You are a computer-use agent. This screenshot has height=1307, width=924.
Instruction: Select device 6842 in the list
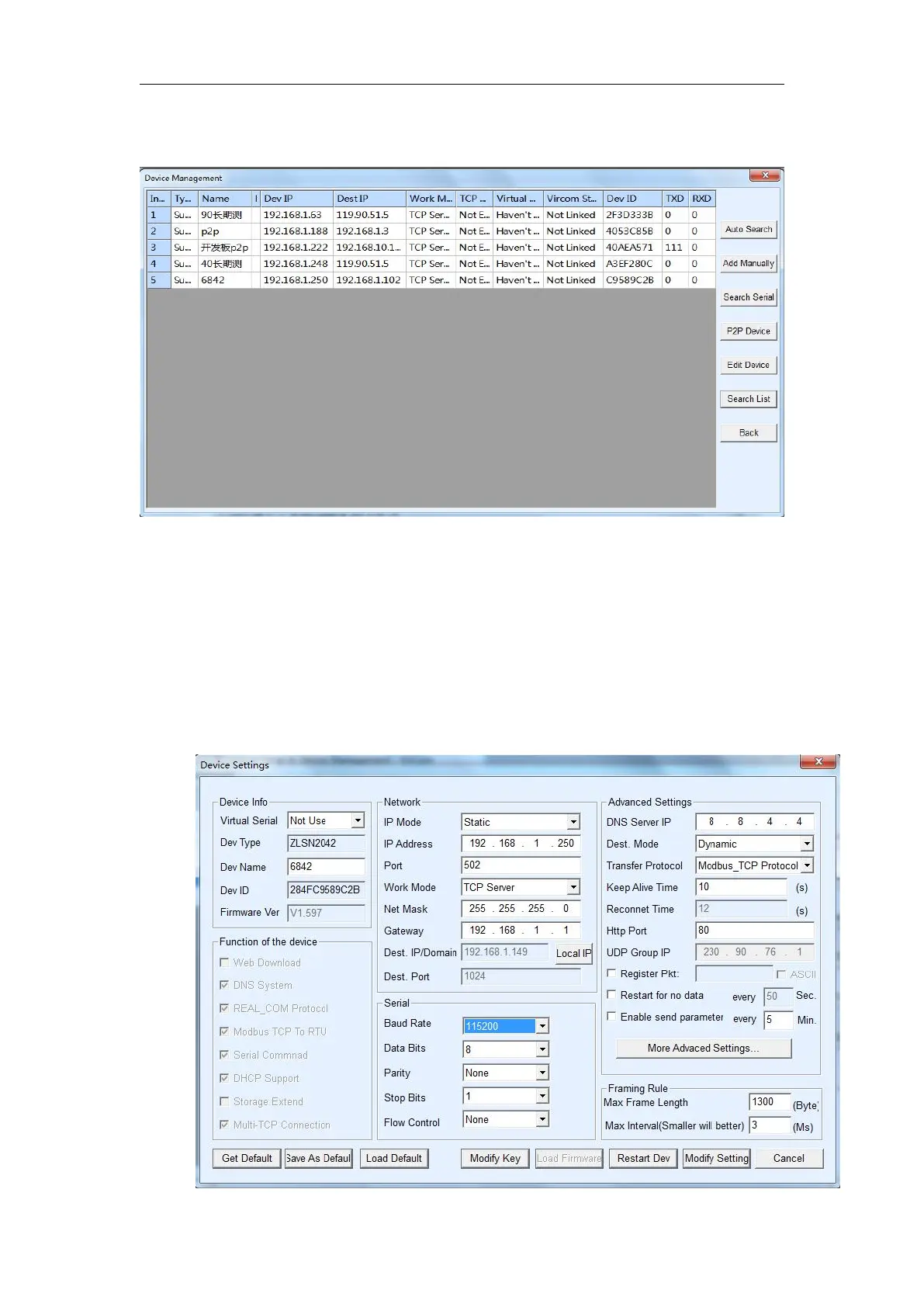click(x=431, y=280)
